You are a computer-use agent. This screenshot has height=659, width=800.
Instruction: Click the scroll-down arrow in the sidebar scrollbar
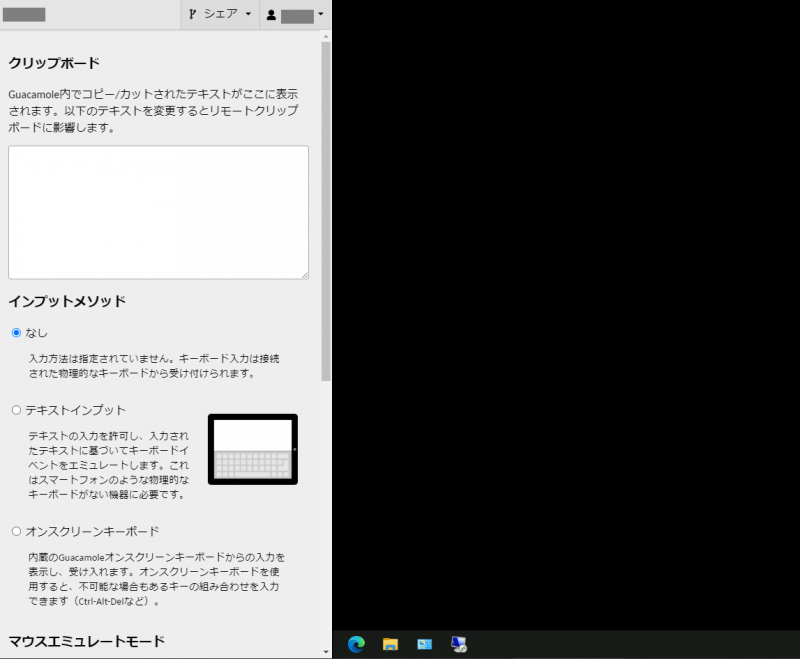(326, 652)
